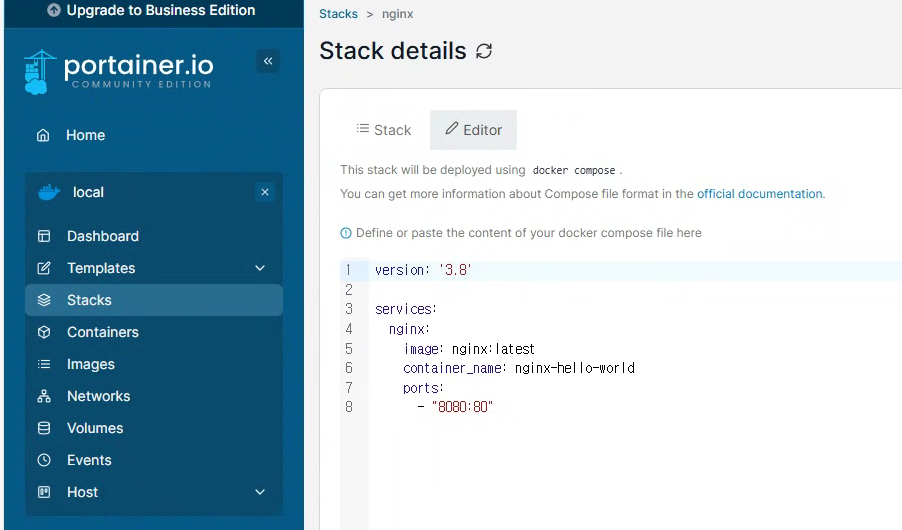The height and width of the screenshot is (530, 902).
Task: Click image: nginx:latest line
Action: (x=469, y=349)
